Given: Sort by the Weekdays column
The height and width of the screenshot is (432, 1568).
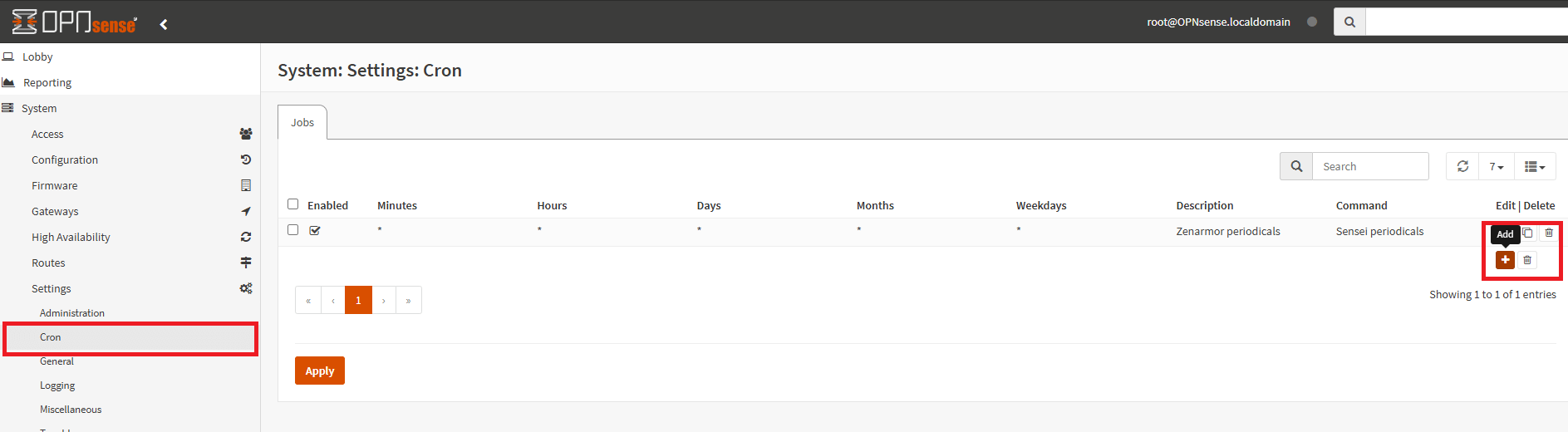Looking at the screenshot, I should coord(1041,206).
